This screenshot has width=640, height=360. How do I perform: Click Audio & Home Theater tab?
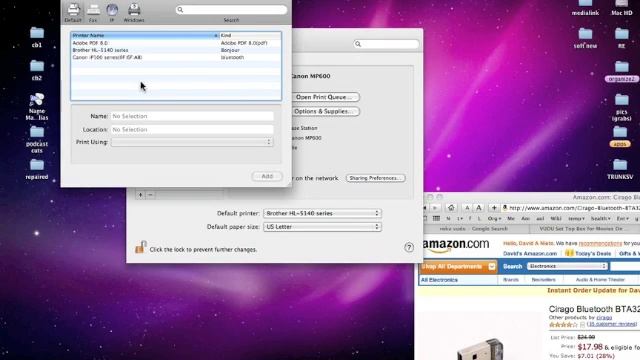(600, 280)
